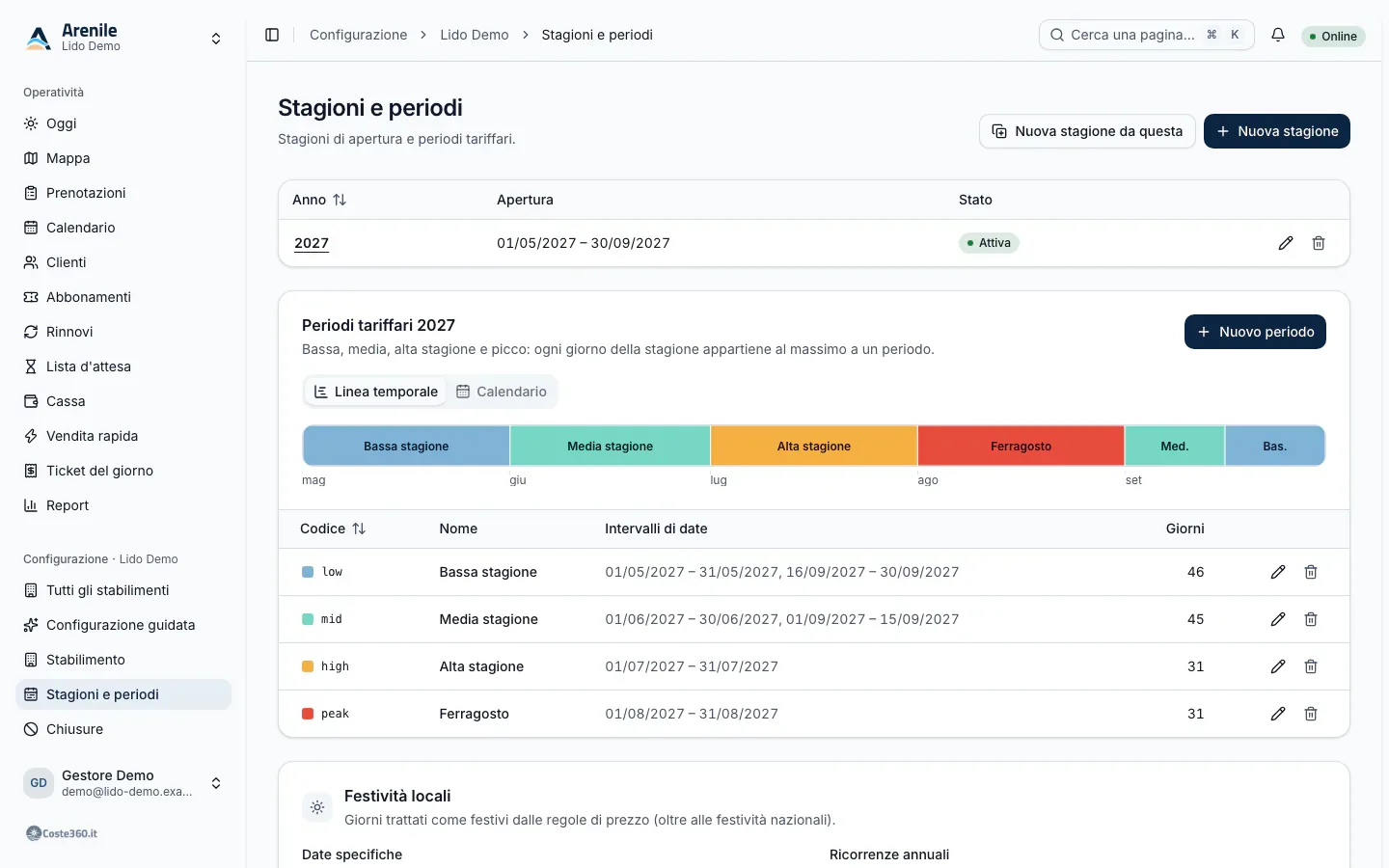Image resolution: width=1389 pixels, height=868 pixels.
Task: Switch to Linea temporale view
Action: (x=376, y=392)
